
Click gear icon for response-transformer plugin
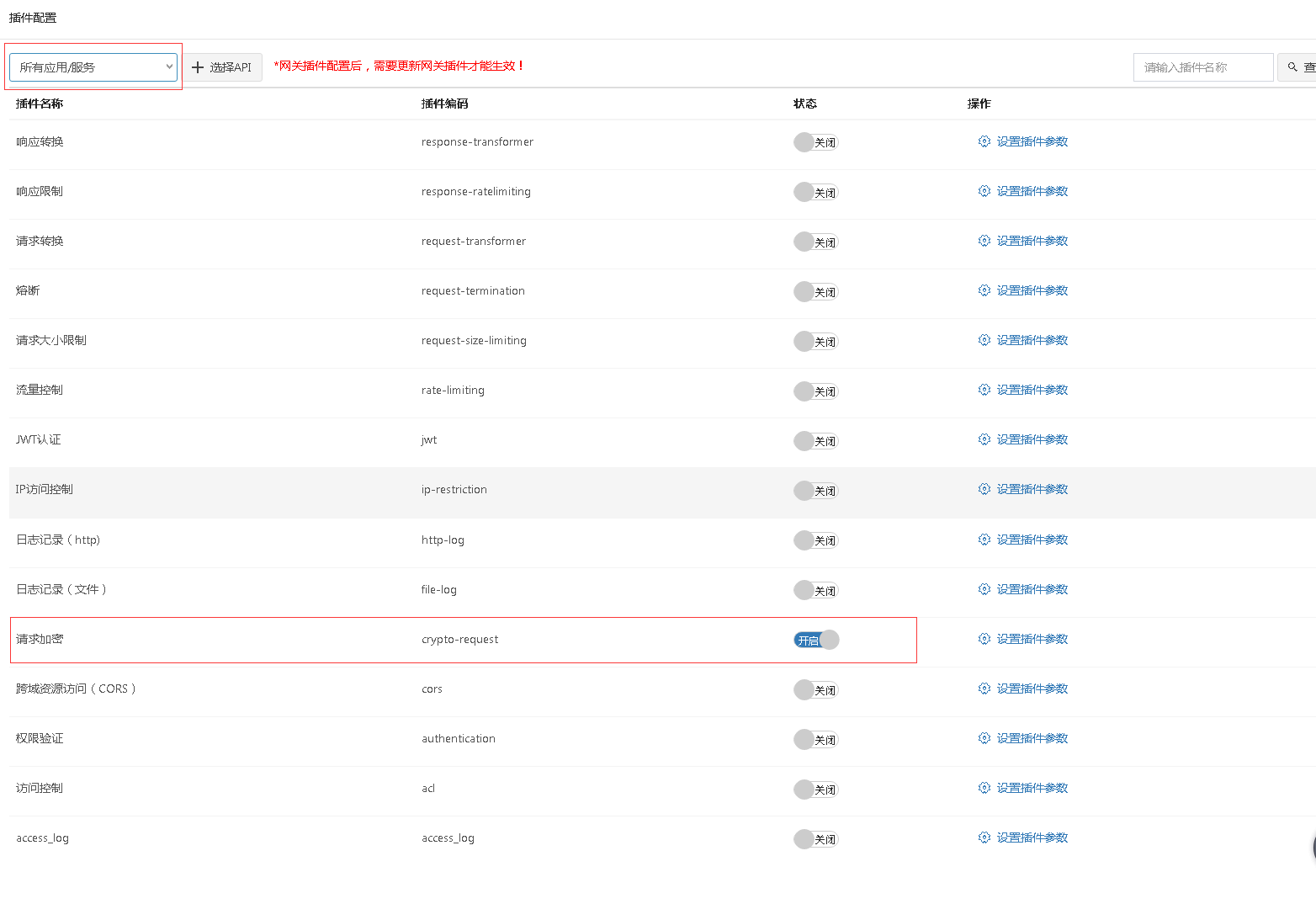point(984,141)
